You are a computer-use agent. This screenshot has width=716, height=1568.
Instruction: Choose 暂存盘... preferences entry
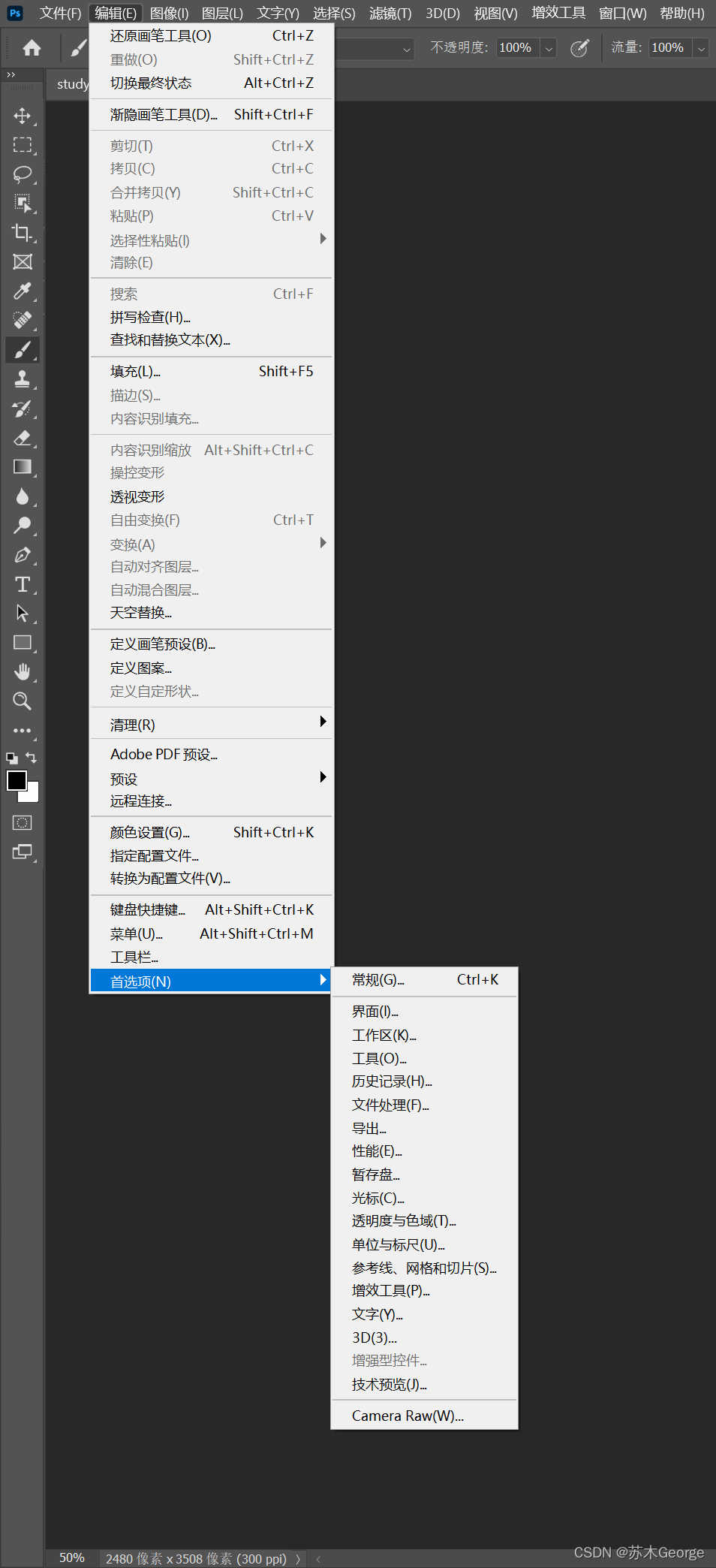pyautogui.click(x=424, y=1174)
